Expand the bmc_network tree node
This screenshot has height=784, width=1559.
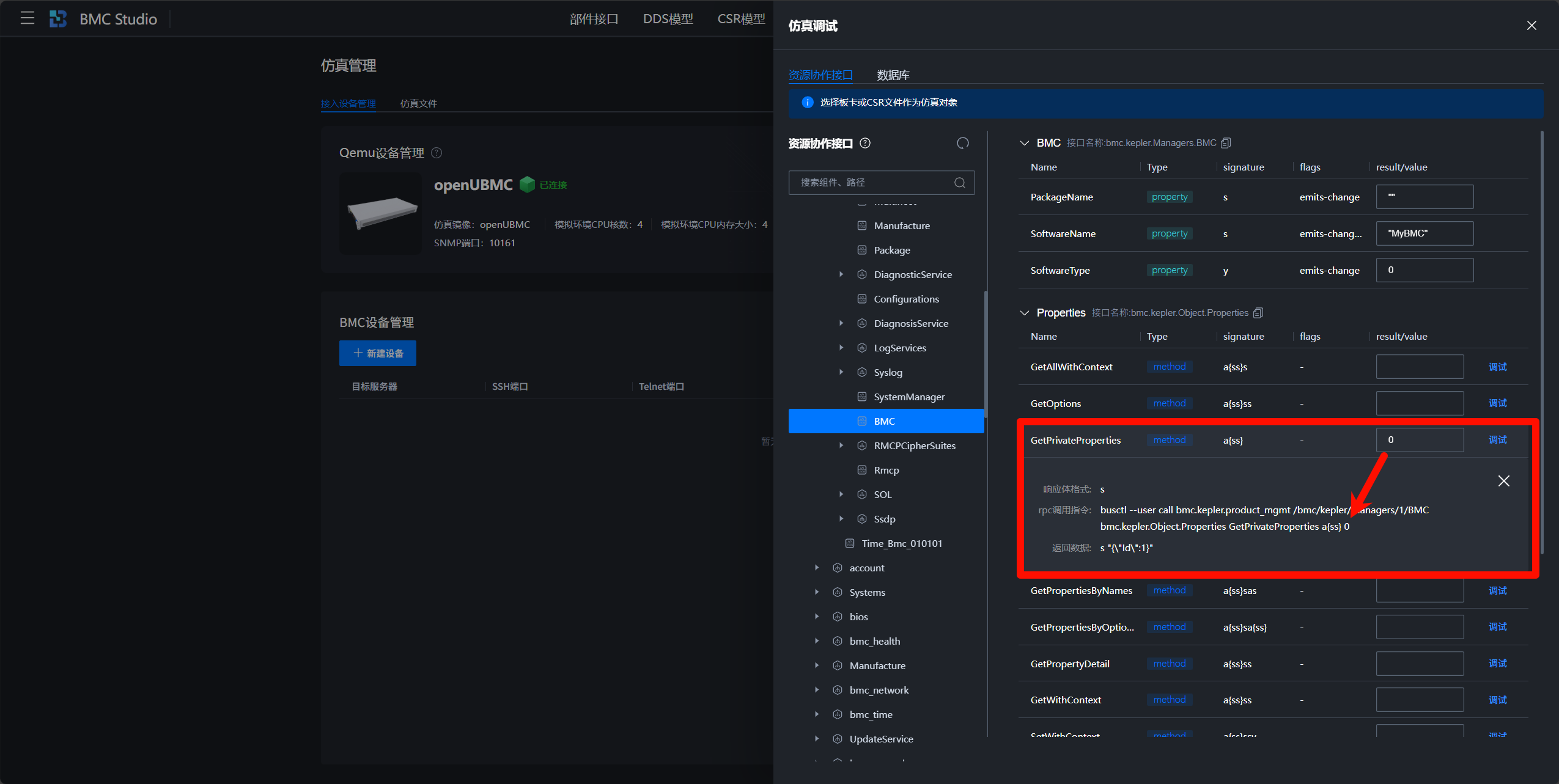(x=817, y=690)
